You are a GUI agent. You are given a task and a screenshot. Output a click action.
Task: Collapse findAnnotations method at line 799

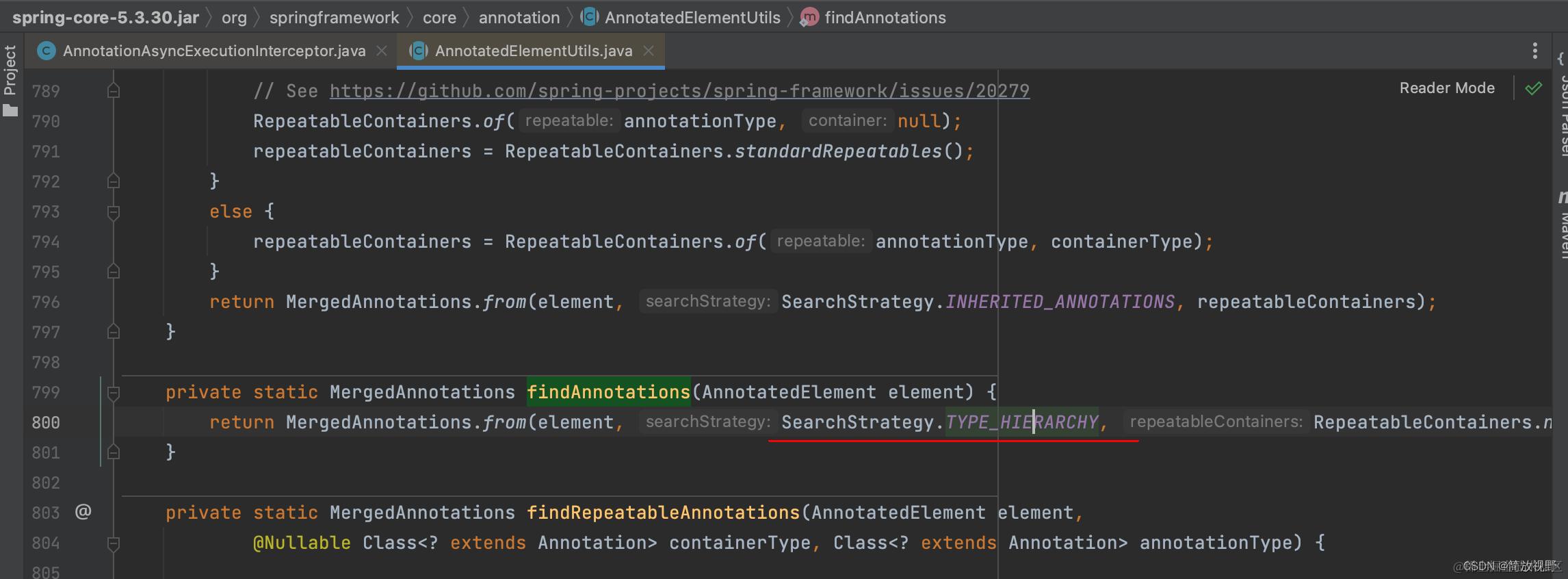[x=114, y=393]
